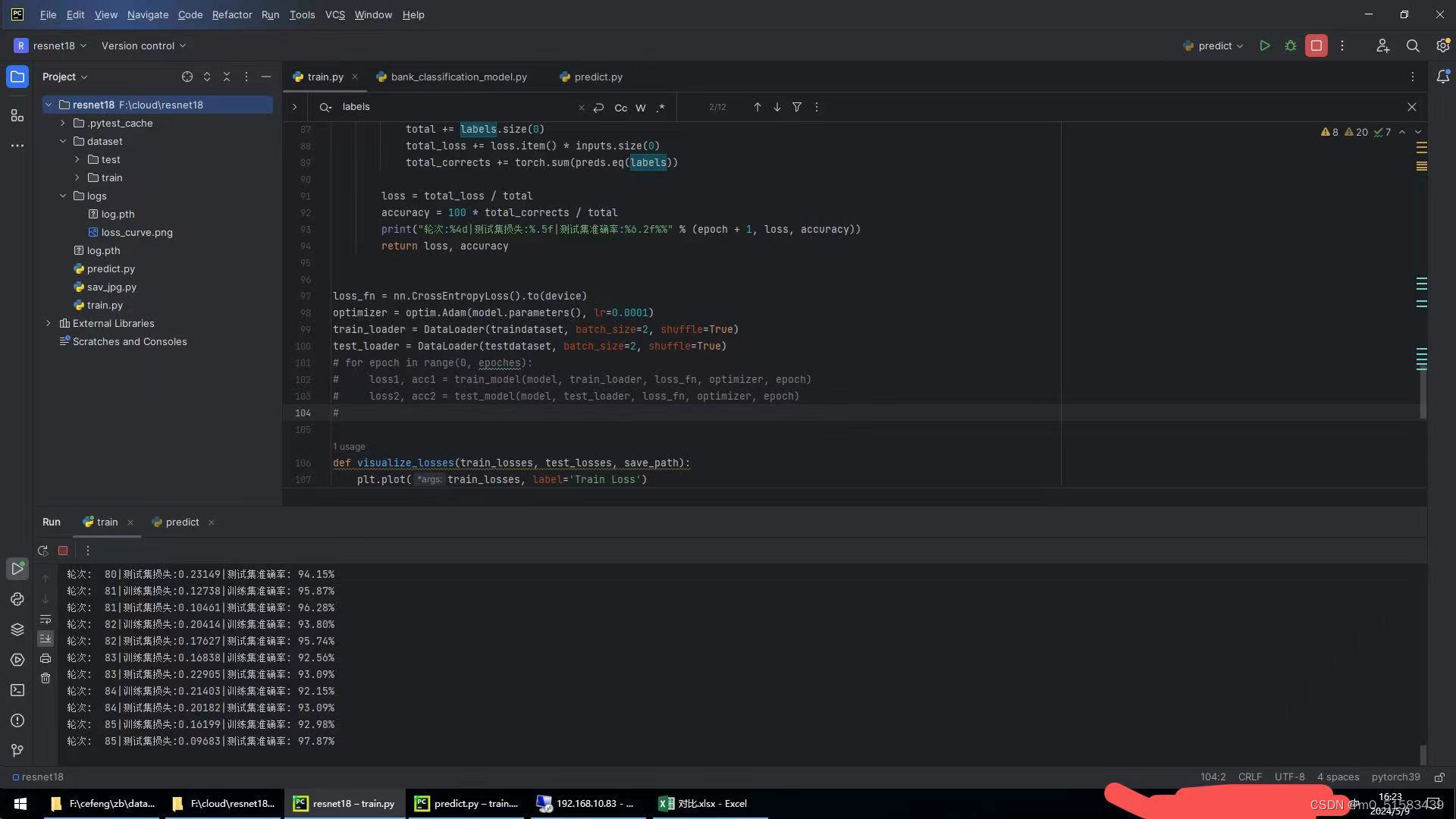Close the search bar
Image resolution: width=1456 pixels, height=819 pixels.
tap(1412, 107)
